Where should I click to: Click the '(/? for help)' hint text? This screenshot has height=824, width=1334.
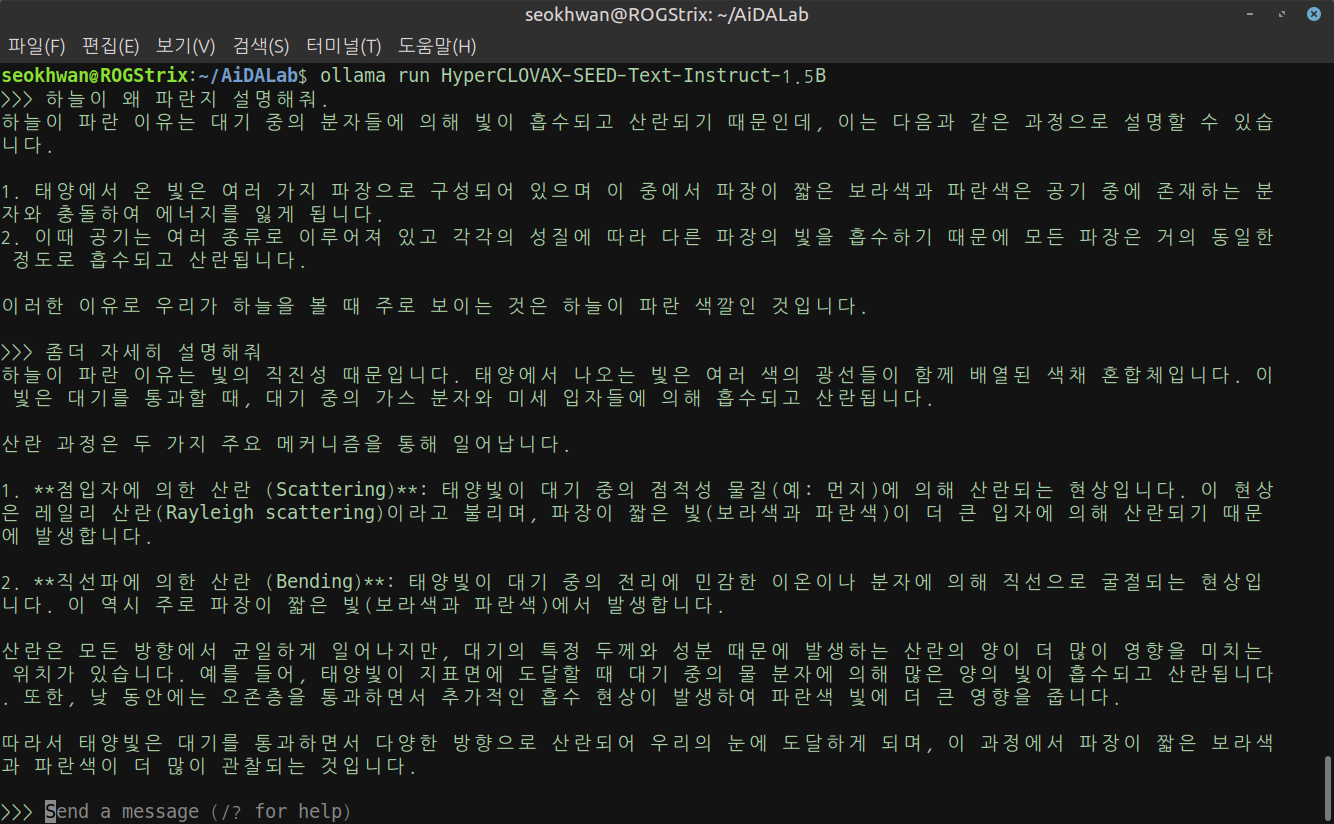tap(281, 811)
